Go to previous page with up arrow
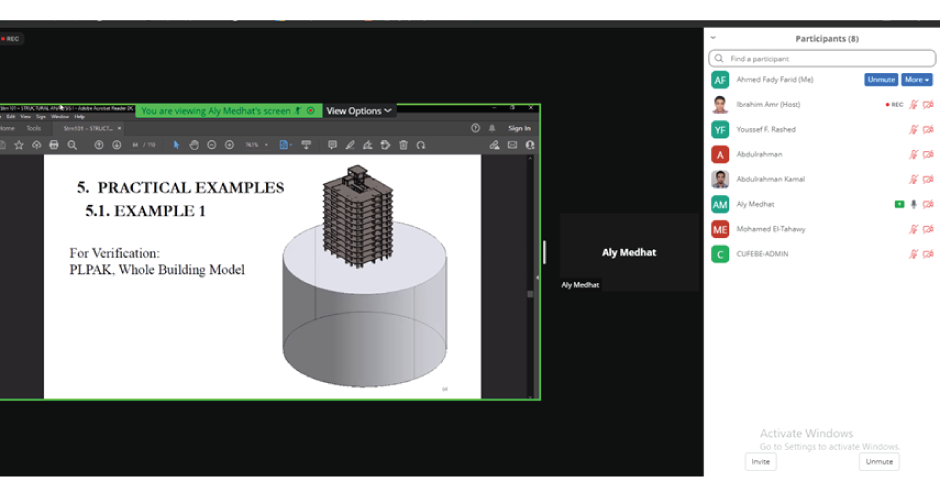 tap(99, 145)
